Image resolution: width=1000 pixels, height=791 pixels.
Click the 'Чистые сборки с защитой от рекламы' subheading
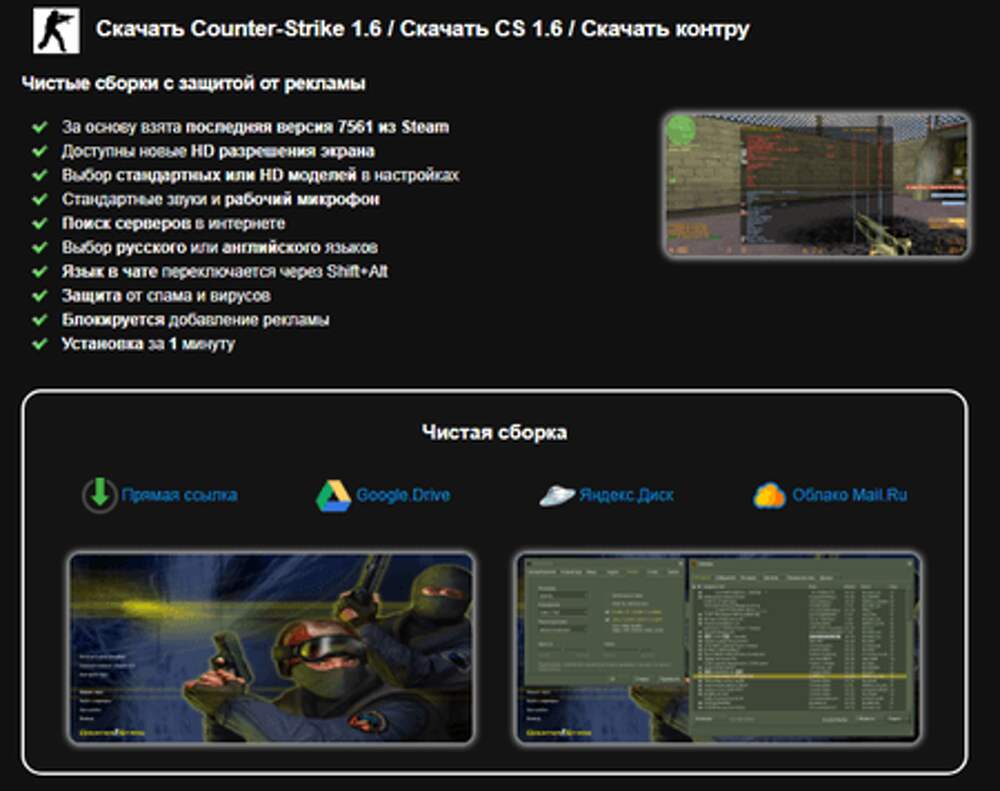193,84
